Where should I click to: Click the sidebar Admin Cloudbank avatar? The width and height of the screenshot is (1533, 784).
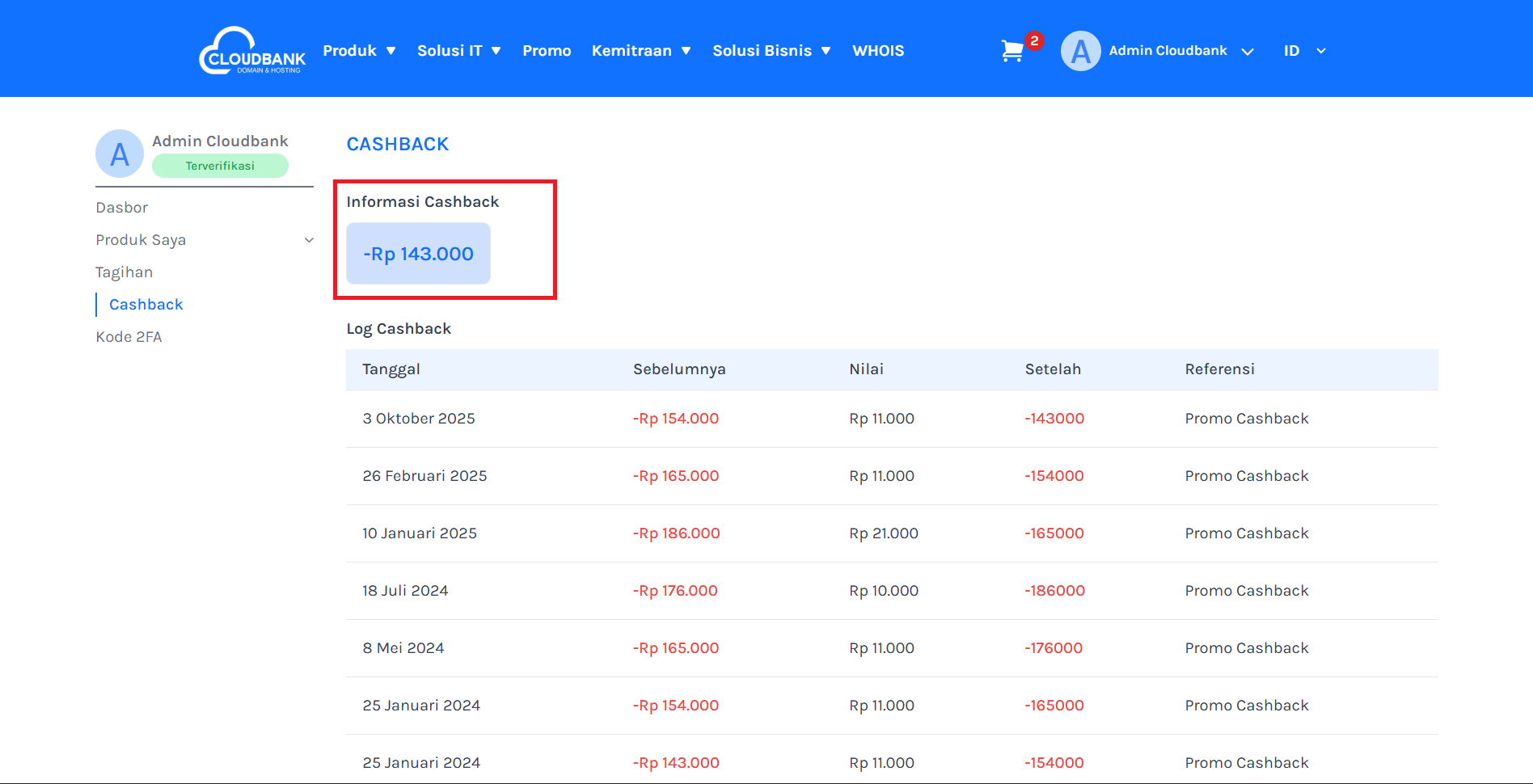click(x=120, y=154)
